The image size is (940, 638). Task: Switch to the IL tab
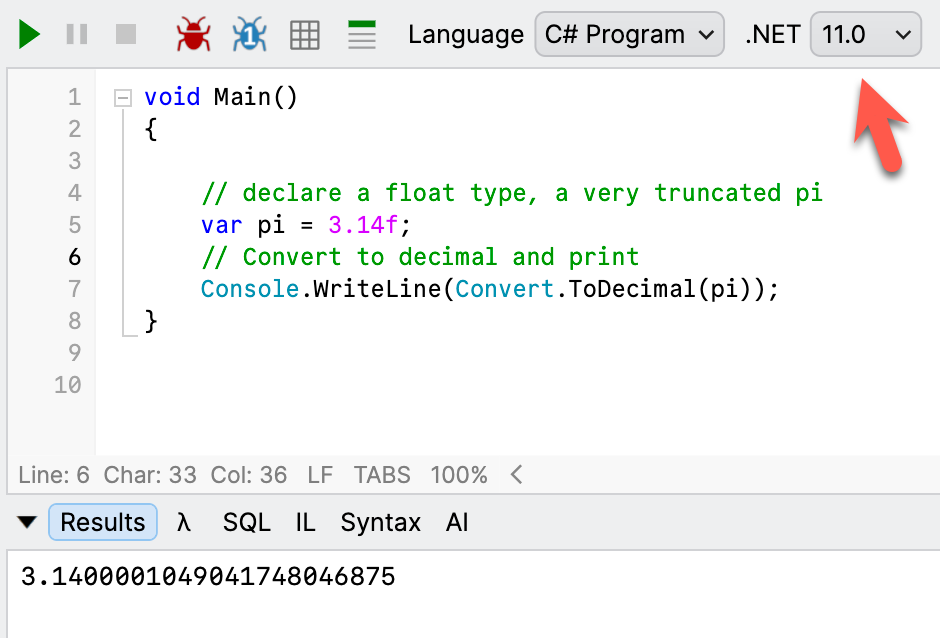tap(305, 522)
